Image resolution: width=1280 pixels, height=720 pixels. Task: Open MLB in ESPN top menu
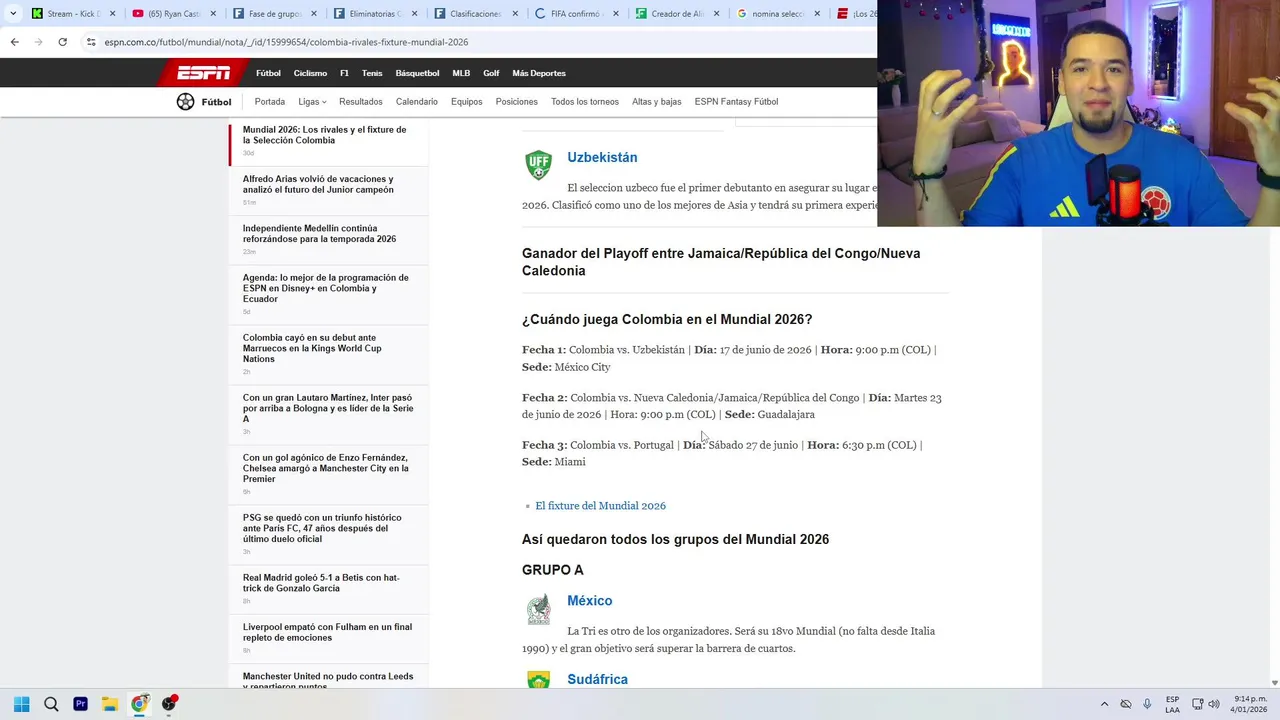coord(461,73)
